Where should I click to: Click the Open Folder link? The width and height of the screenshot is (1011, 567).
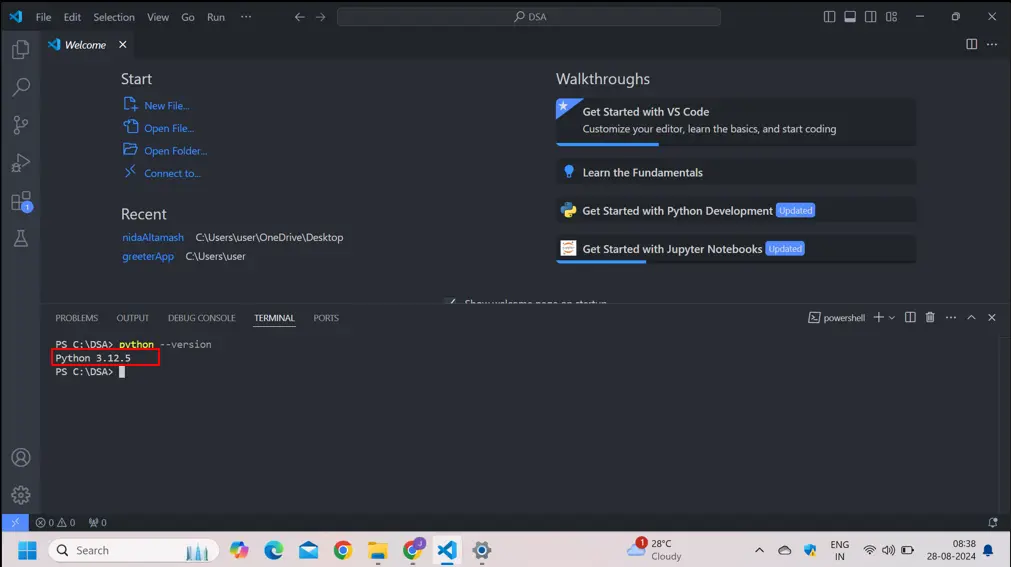[x=175, y=151]
